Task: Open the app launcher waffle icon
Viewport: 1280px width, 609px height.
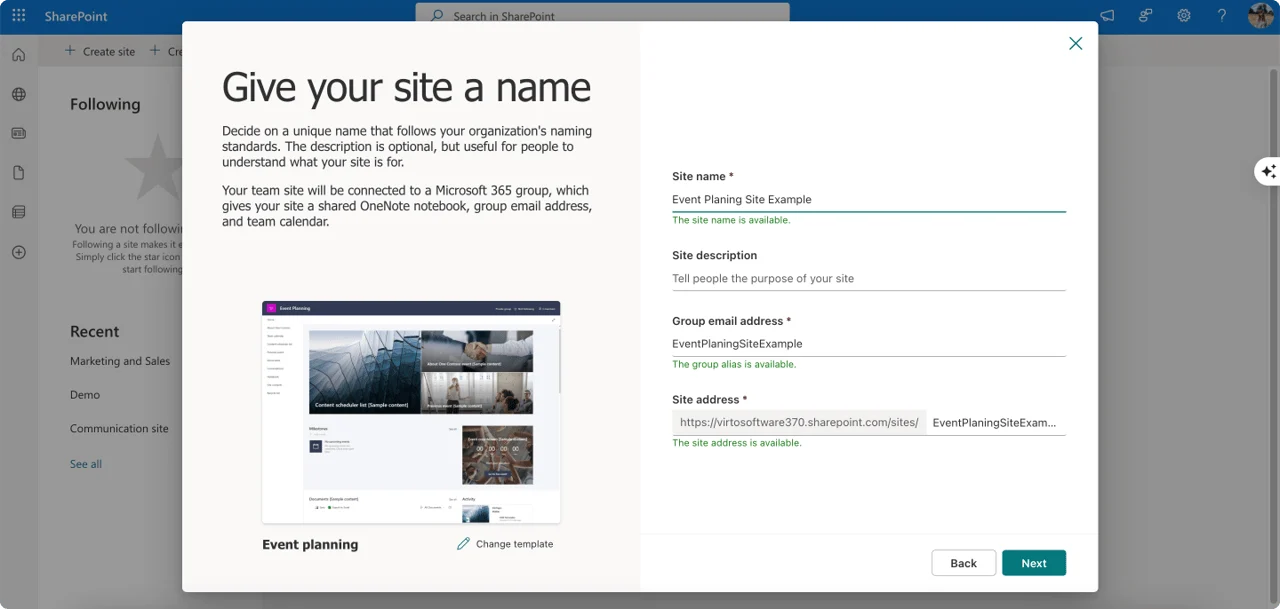Action: coord(18,16)
